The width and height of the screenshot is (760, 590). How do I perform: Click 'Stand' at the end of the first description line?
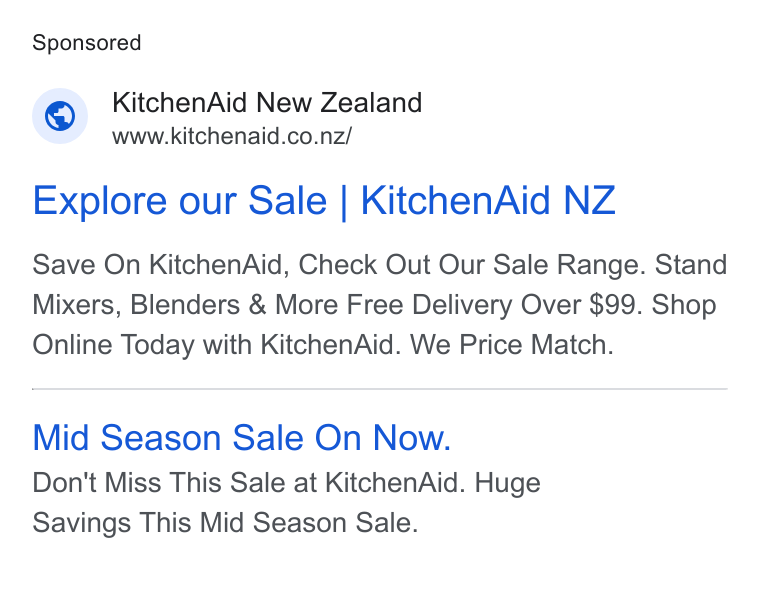pos(691,265)
